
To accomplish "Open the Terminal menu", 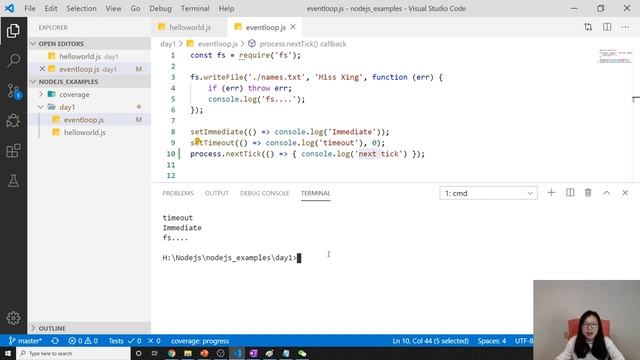I will tap(195, 8).
